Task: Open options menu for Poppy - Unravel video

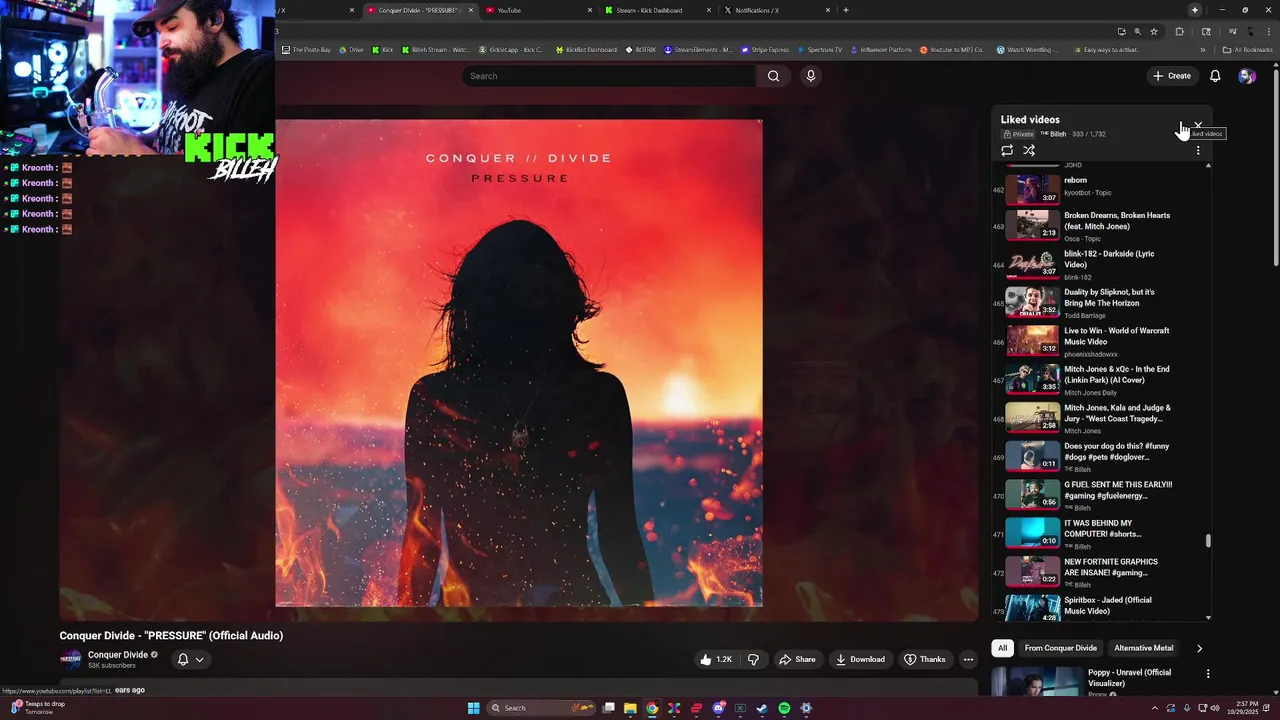Action: (x=1208, y=674)
